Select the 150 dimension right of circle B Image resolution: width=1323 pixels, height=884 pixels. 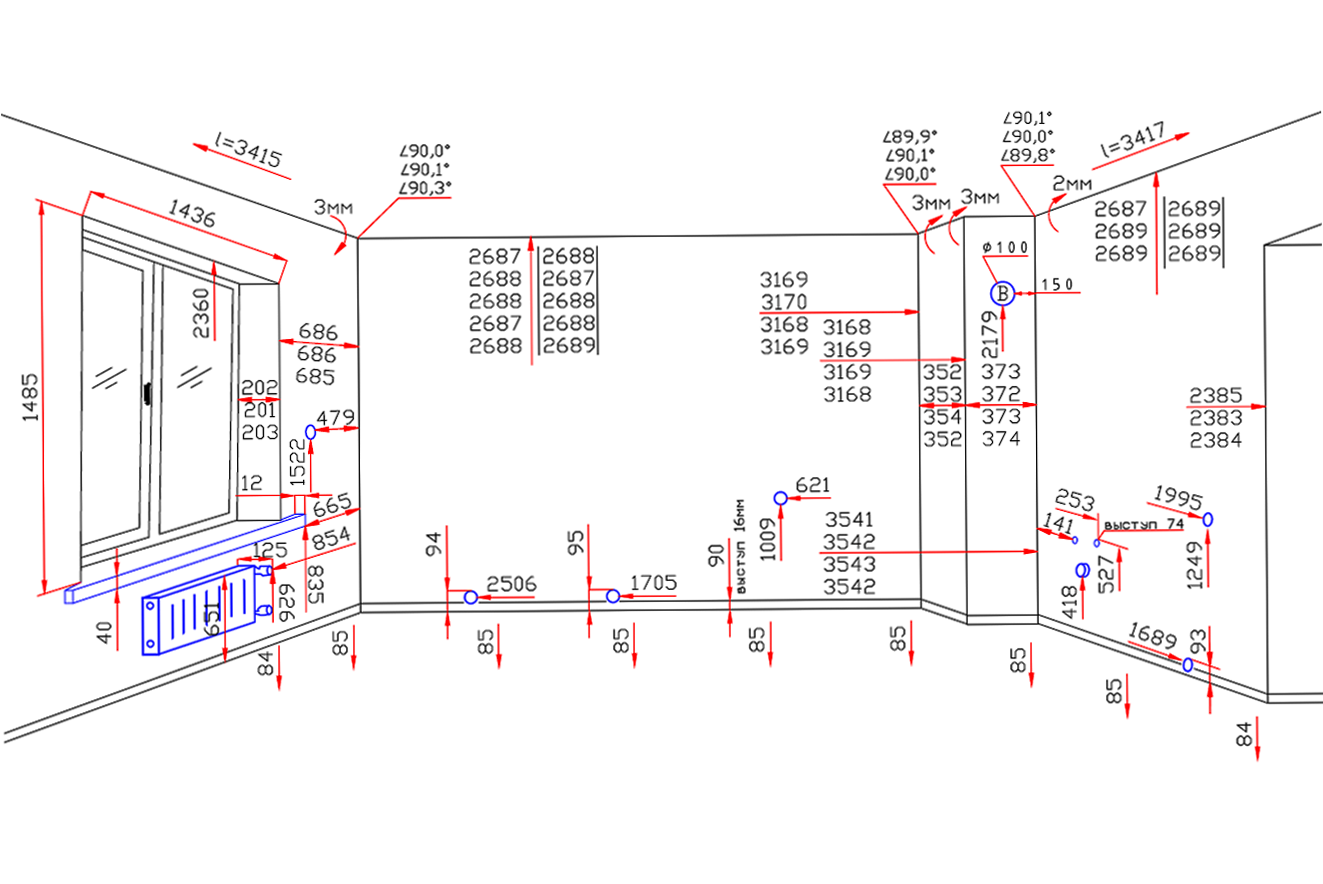(x=1057, y=285)
